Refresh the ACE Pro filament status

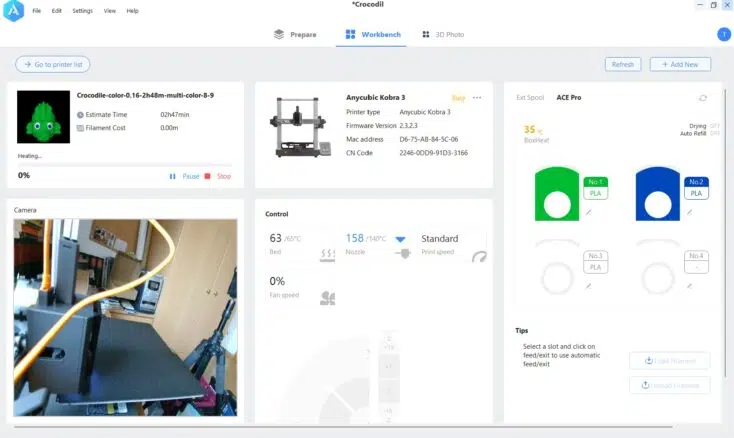[703, 98]
